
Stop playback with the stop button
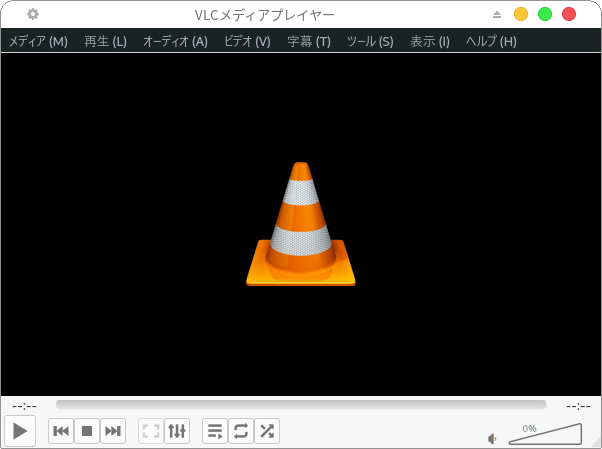(87, 431)
